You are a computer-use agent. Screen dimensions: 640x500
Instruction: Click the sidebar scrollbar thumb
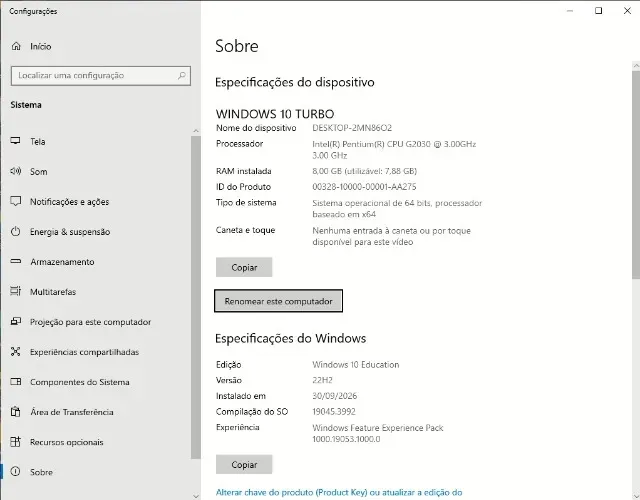[196, 297]
